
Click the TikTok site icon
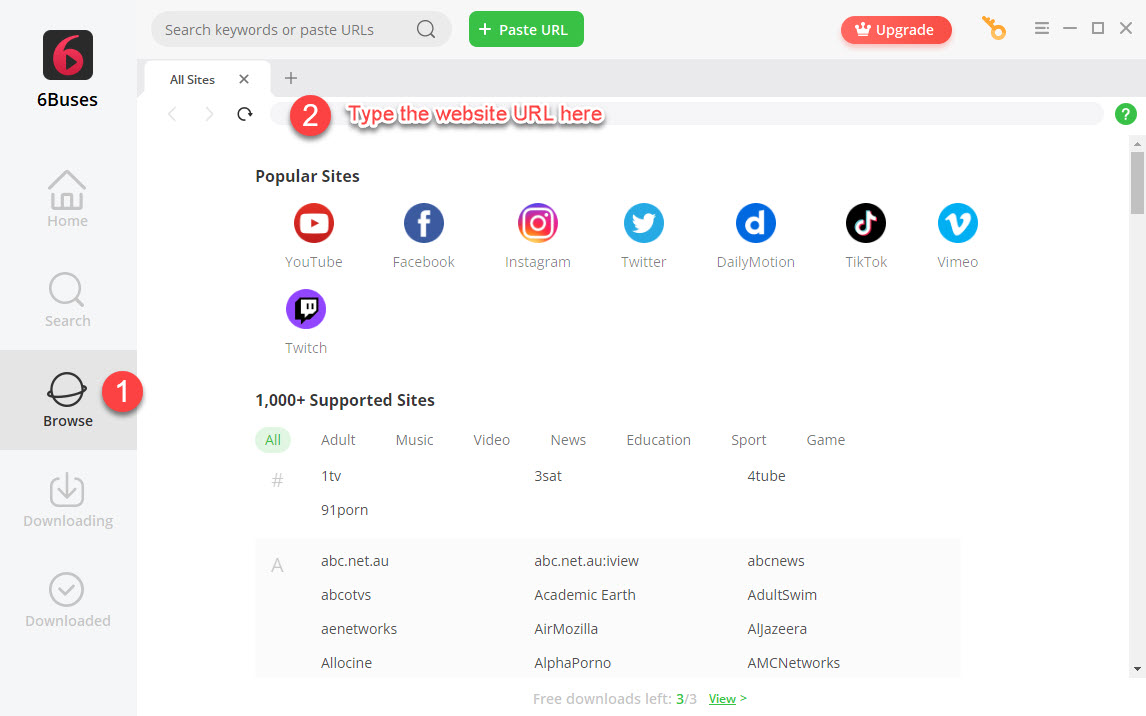click(x=865, y=223)
